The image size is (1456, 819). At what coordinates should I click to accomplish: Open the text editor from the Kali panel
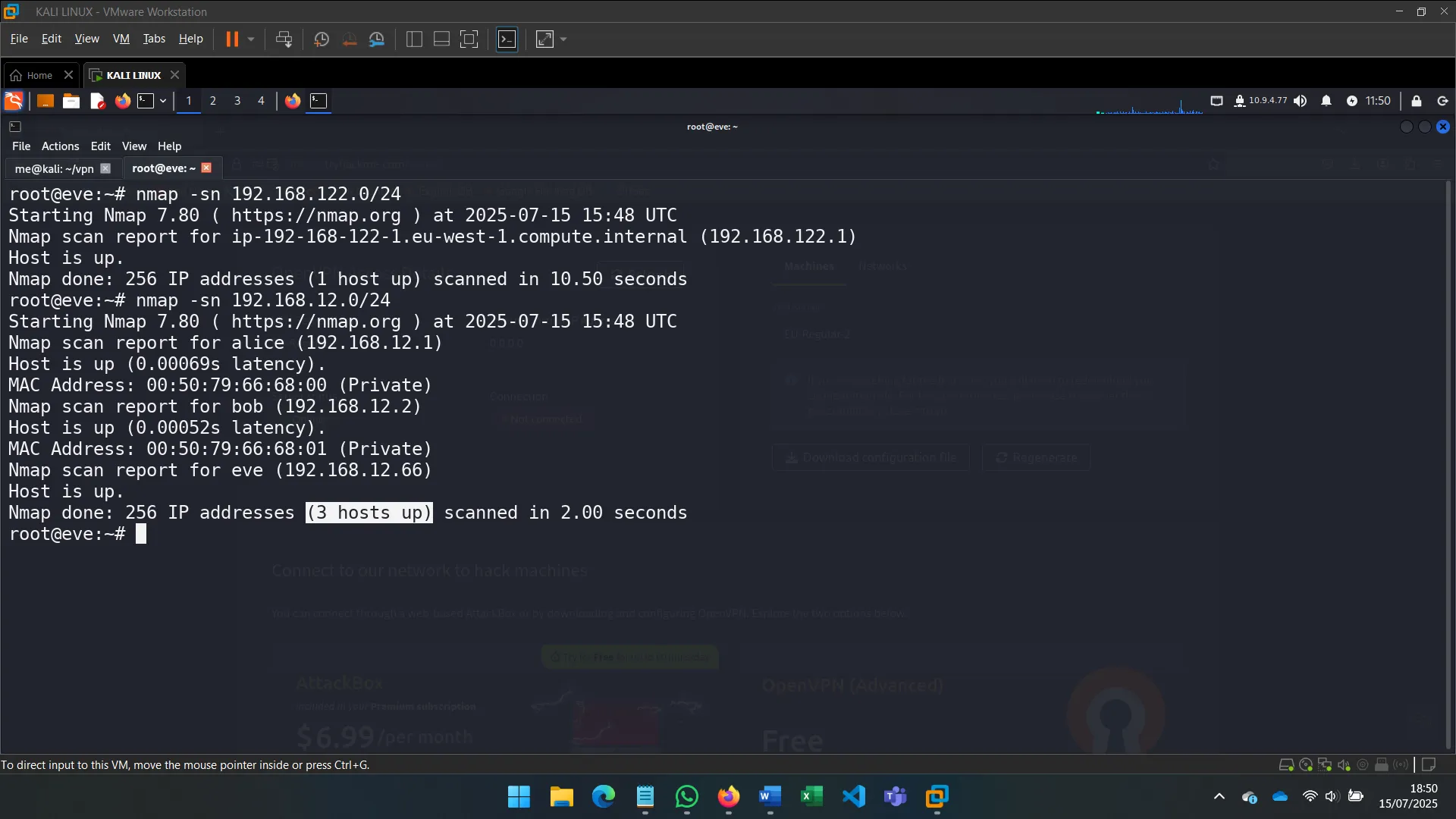click(x=96, y=101)
